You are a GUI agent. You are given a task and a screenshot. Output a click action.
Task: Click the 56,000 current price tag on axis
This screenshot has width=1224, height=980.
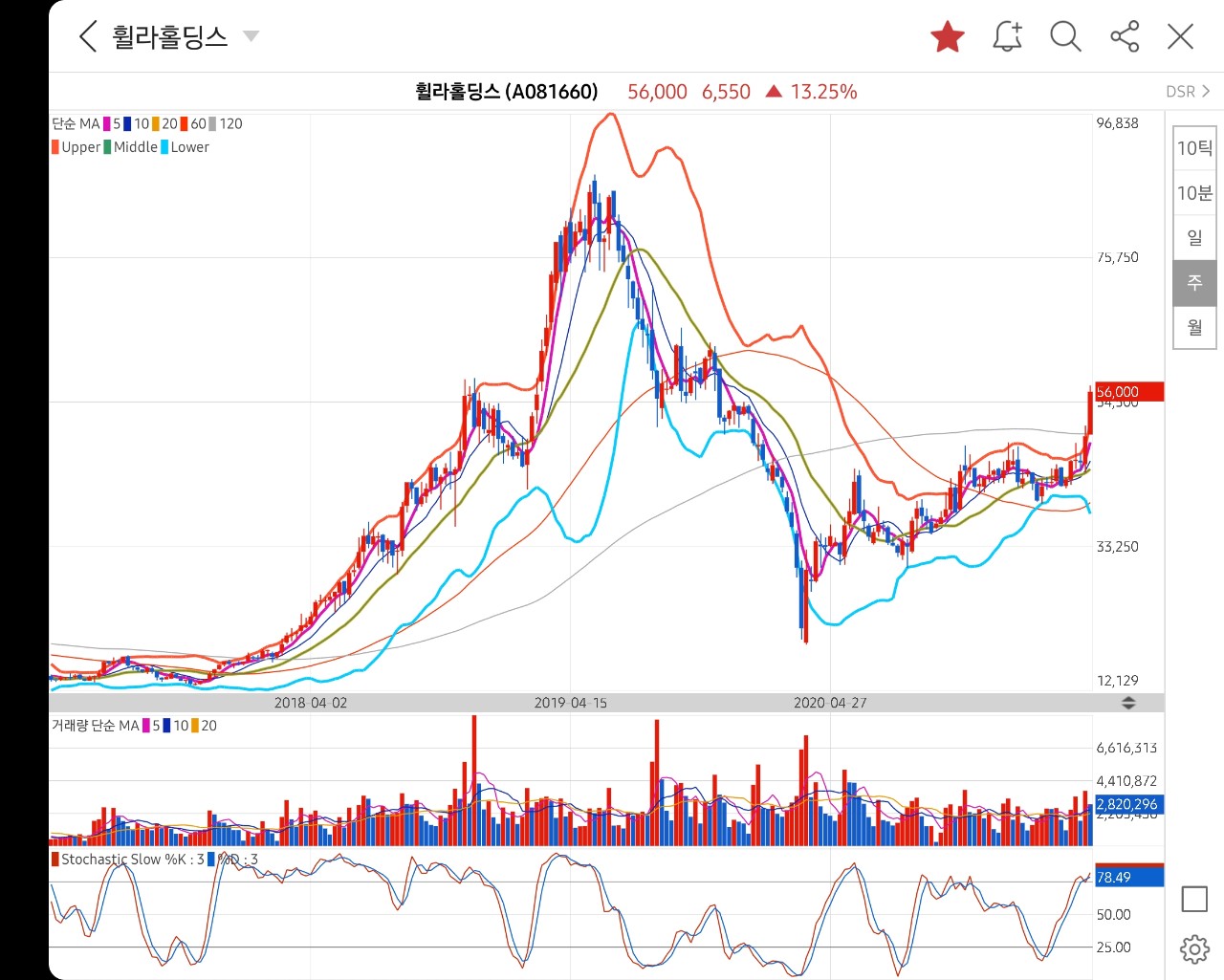click(x=1129, y=391)
